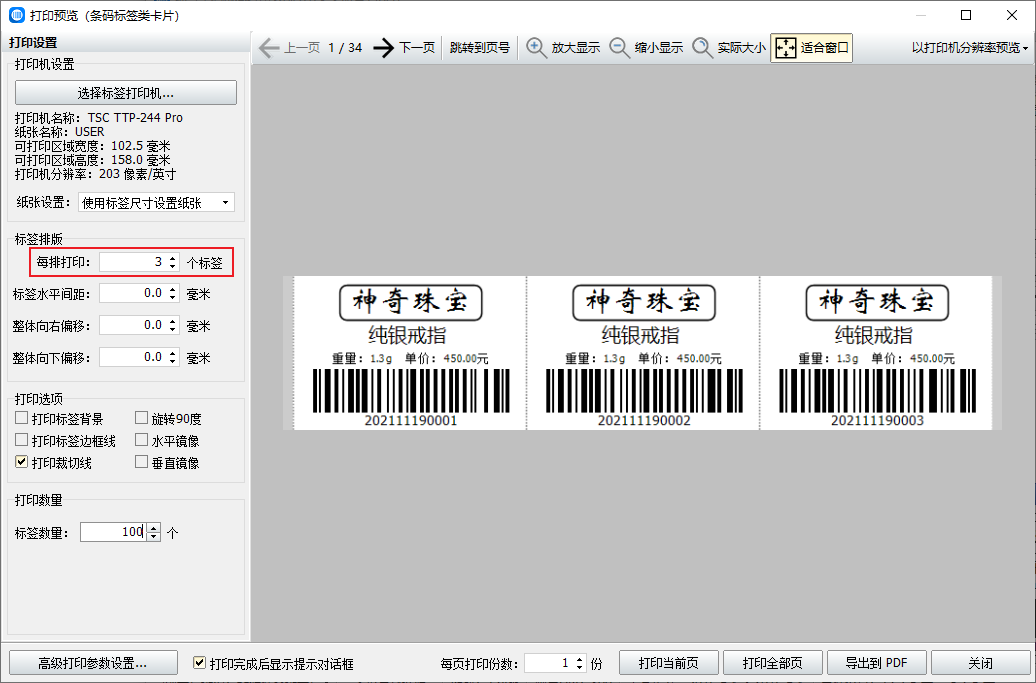Increase 每排打印 labels per row
1036x683 pixels.
click(x=172, y=258)
